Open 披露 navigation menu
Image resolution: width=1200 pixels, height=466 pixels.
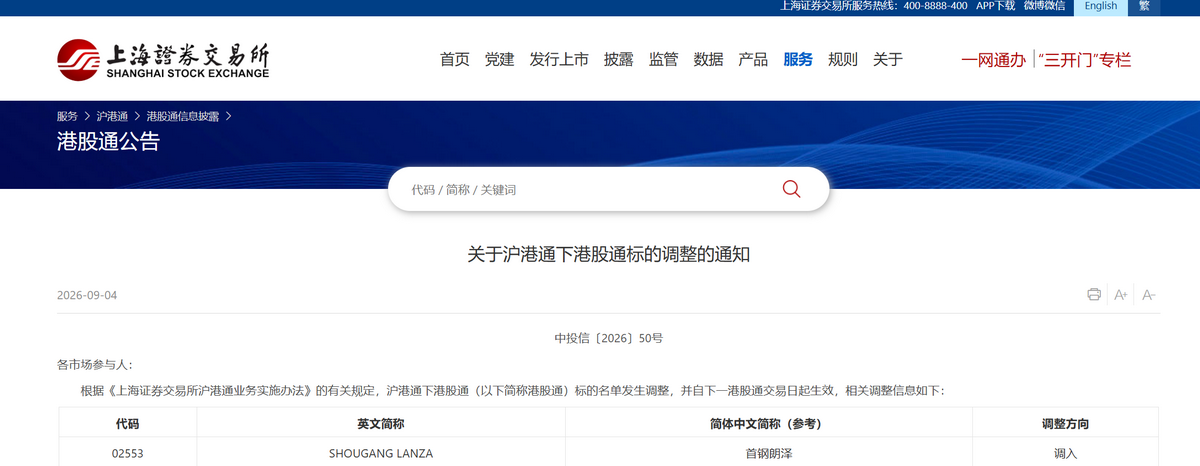click(x=619, y=59)
